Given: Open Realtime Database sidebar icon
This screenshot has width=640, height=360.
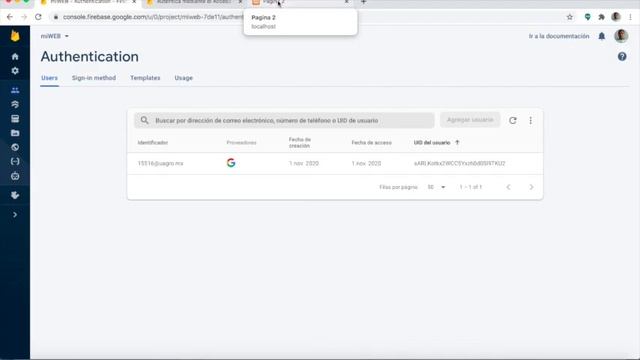Looking at the screenshot, I should click(15, 119).
